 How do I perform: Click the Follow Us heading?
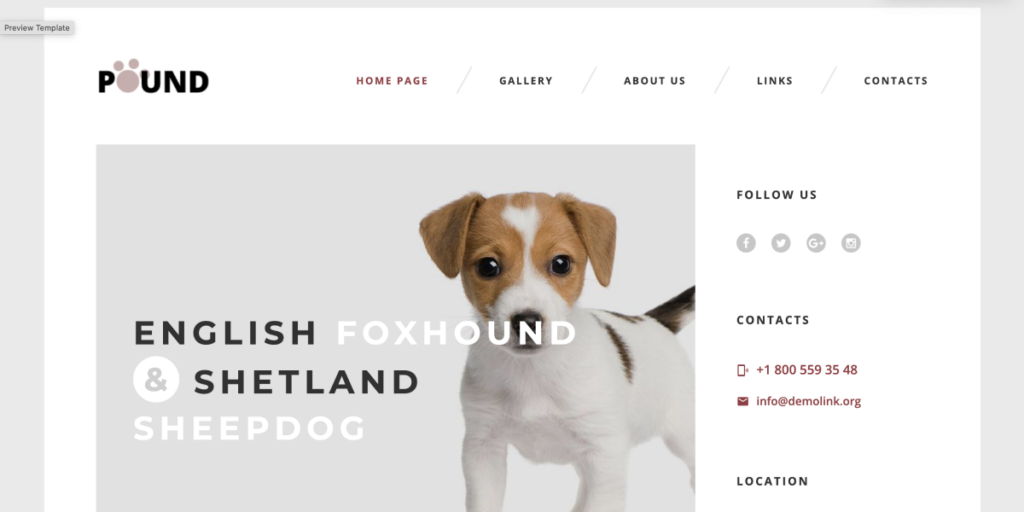[x=776, y=195]
